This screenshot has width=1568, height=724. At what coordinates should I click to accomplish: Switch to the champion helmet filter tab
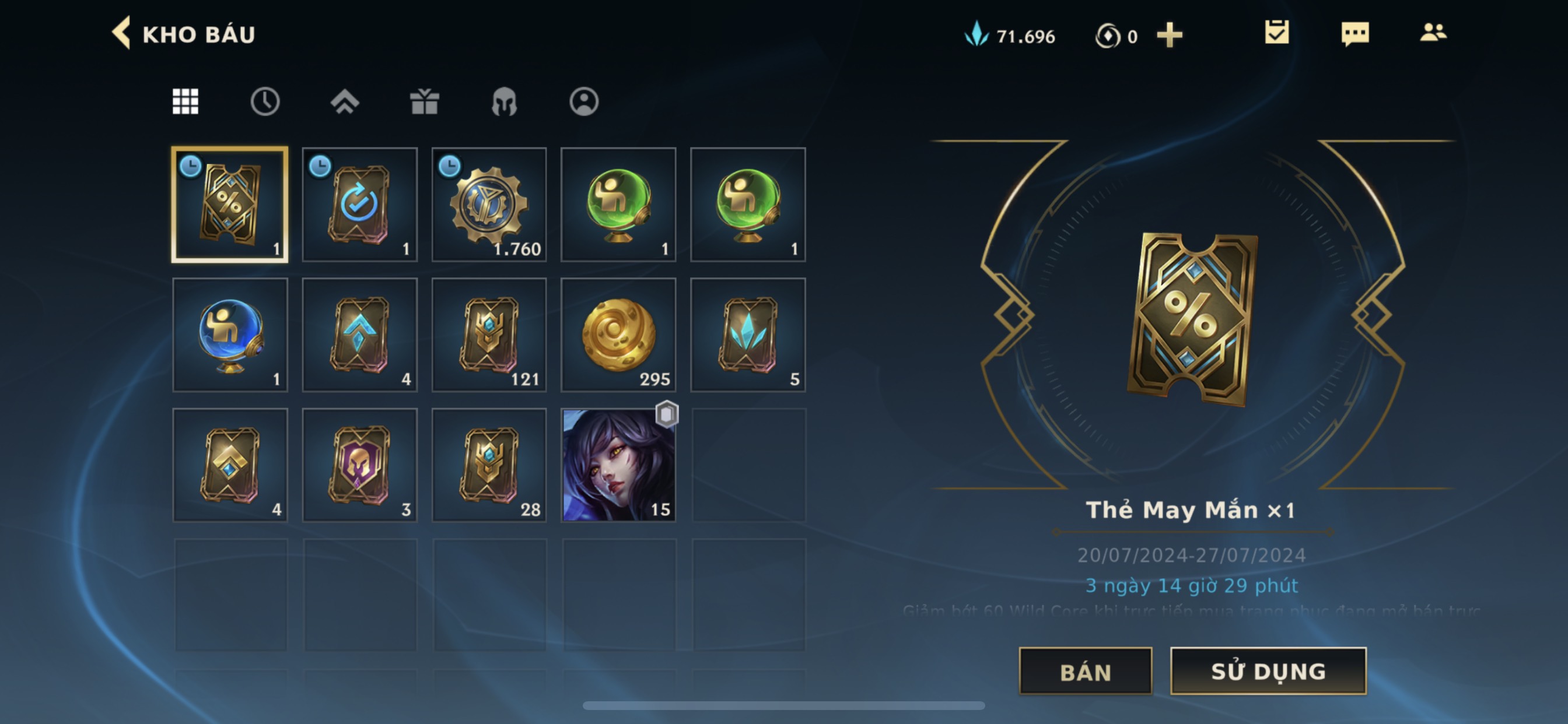pos(504,101)
